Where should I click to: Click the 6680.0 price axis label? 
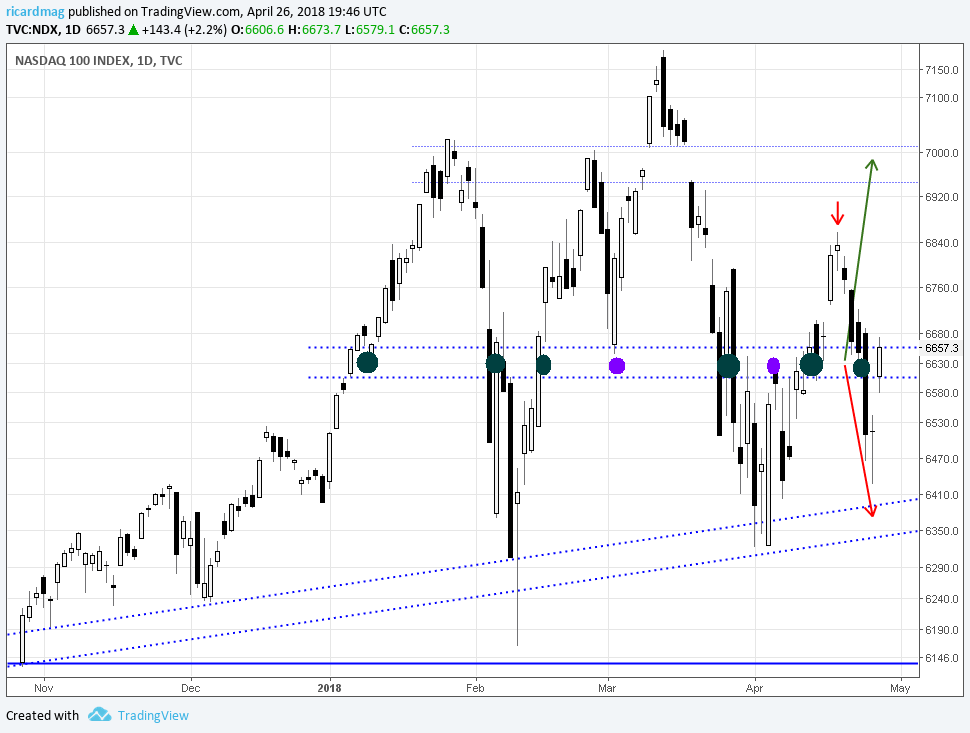point(942,335)
